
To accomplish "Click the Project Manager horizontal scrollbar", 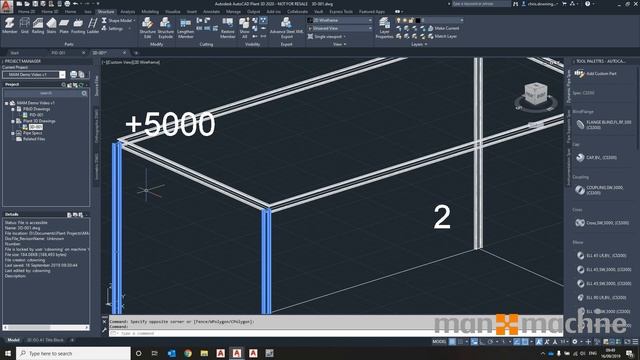I will [x=46, y=327].
